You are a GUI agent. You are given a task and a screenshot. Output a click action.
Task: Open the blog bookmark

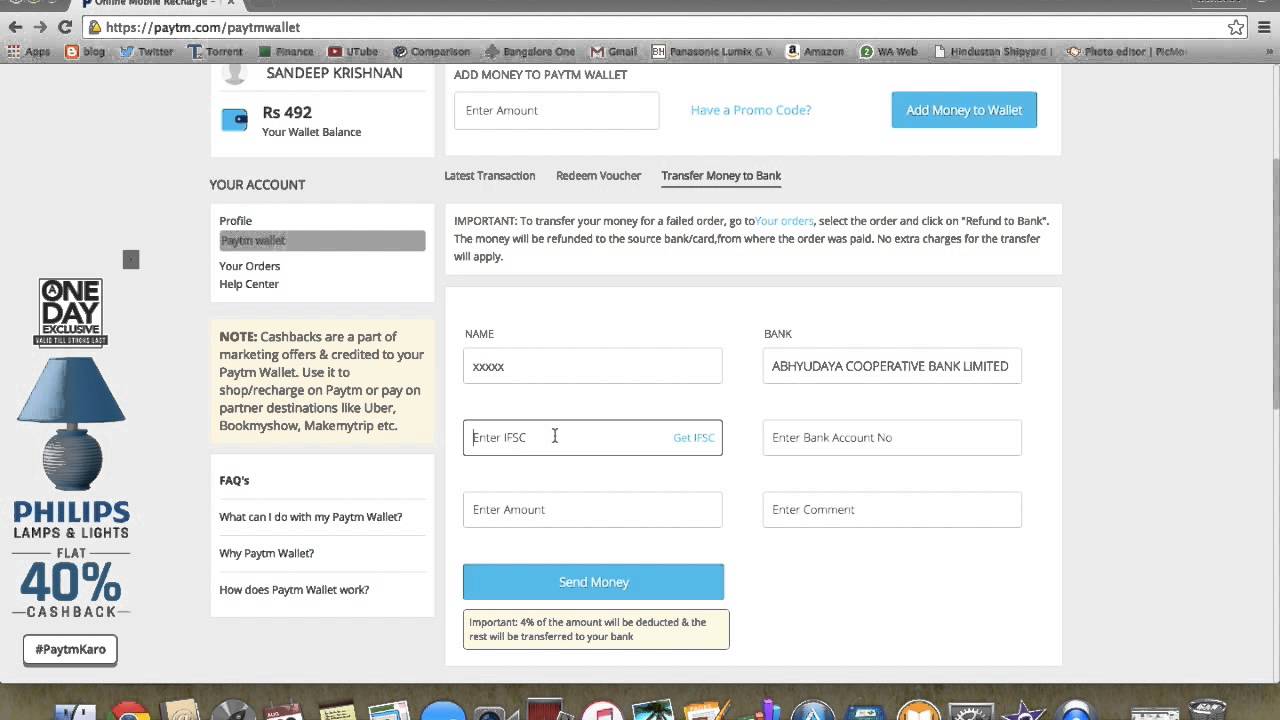click(x=85, y=51)
